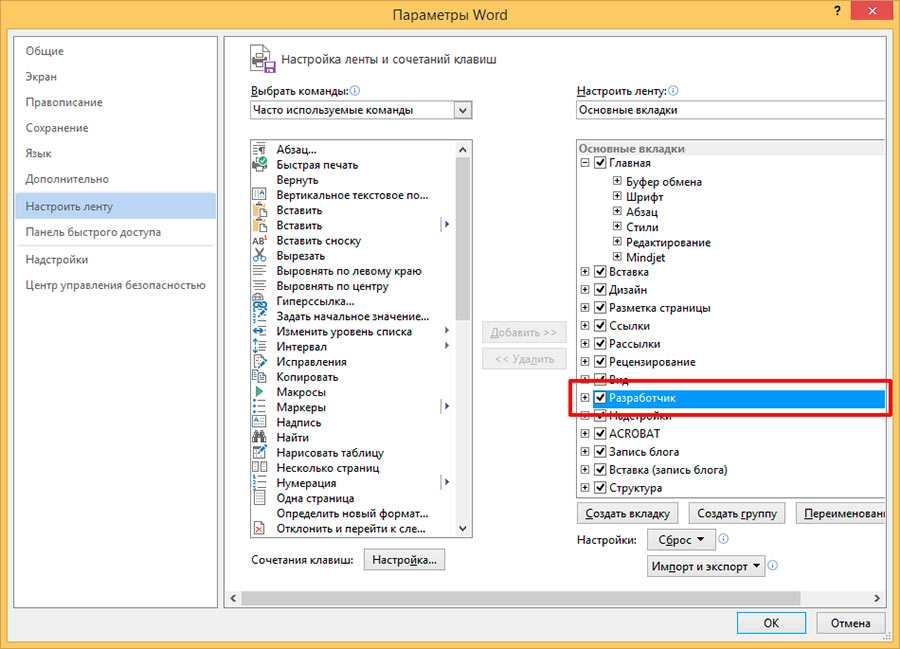Pick the Надпись text box icon
Image resolution: width=900 pixels, height=649 pixels.
tap(259, 422)
